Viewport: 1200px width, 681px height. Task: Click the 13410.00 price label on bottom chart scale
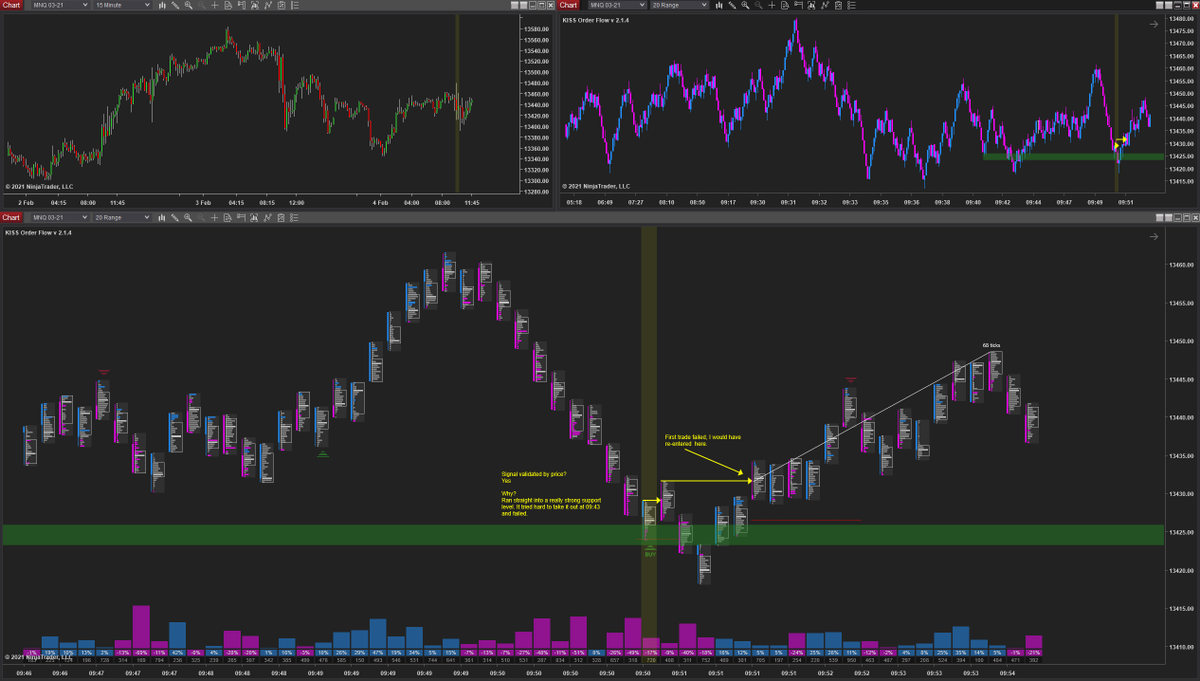(x=1180, y=647)
